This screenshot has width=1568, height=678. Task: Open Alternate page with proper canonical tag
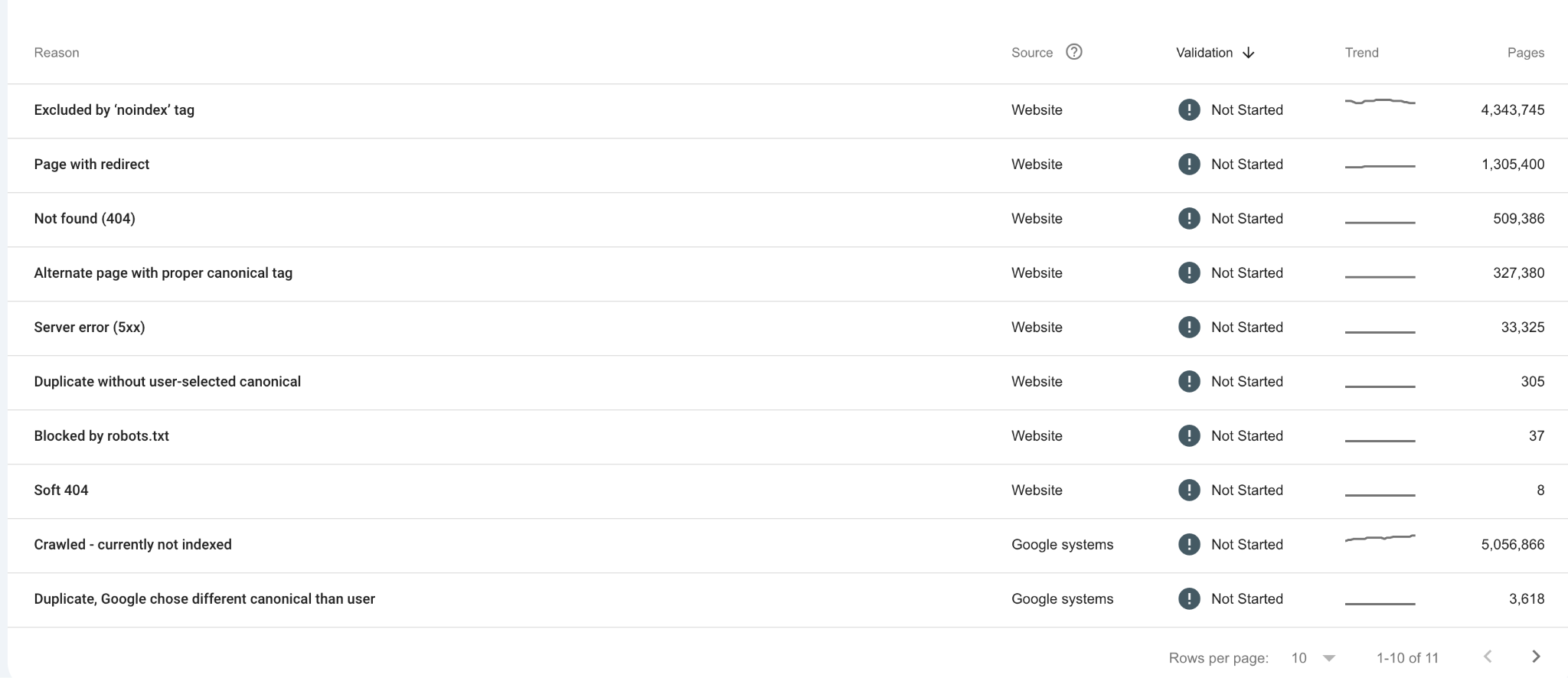[x=787, y=273]
